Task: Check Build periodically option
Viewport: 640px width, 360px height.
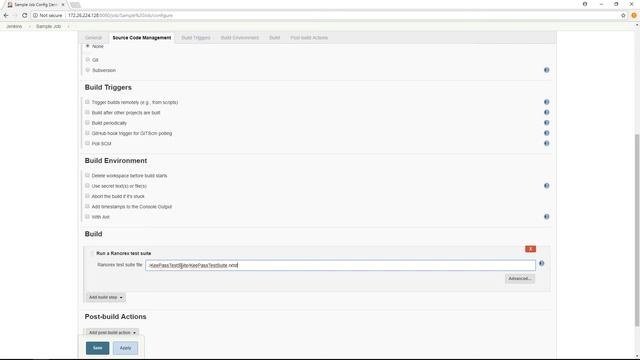Action: [87, 123]
